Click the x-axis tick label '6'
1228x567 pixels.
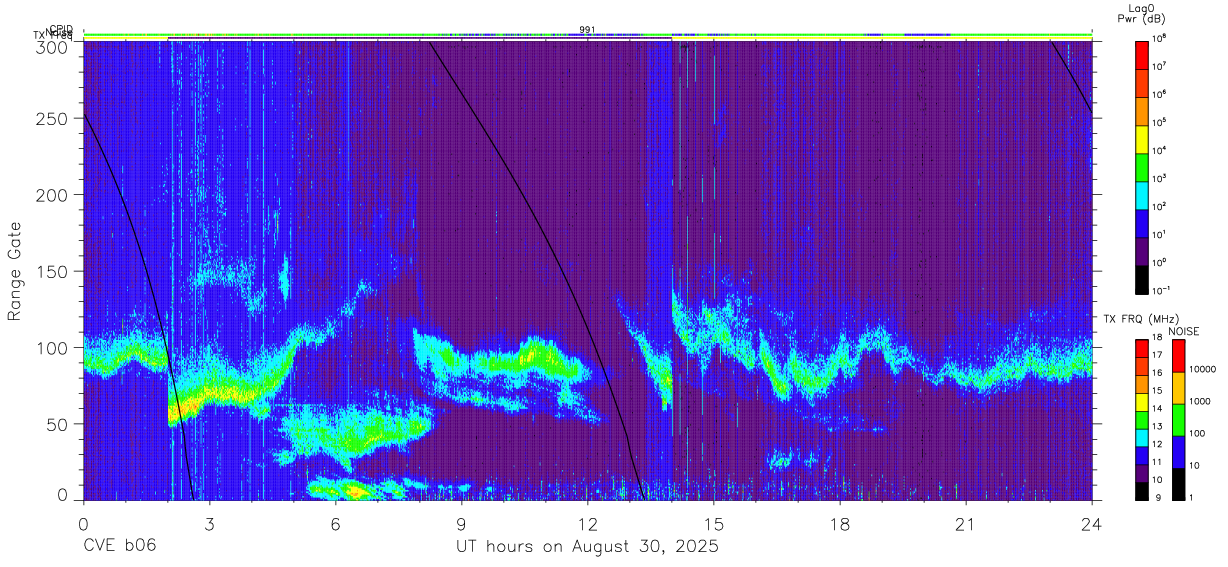click(336, 524)
